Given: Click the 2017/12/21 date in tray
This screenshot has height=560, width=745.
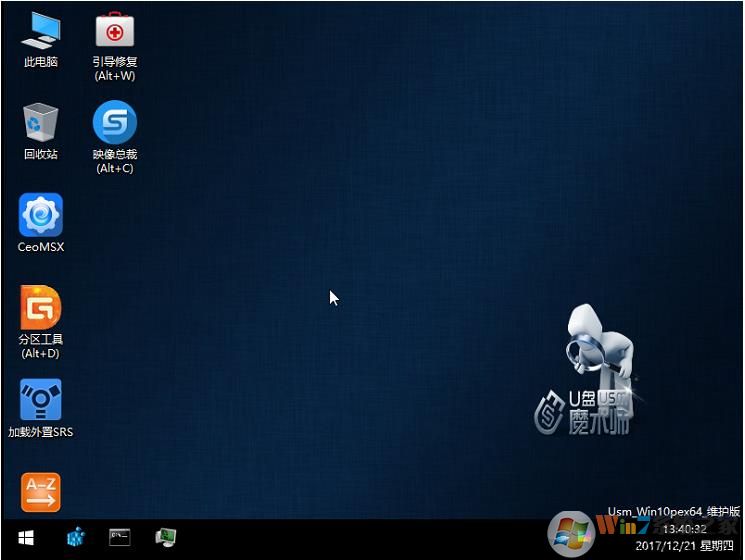Looking at the screenshot, I should 685,546.
